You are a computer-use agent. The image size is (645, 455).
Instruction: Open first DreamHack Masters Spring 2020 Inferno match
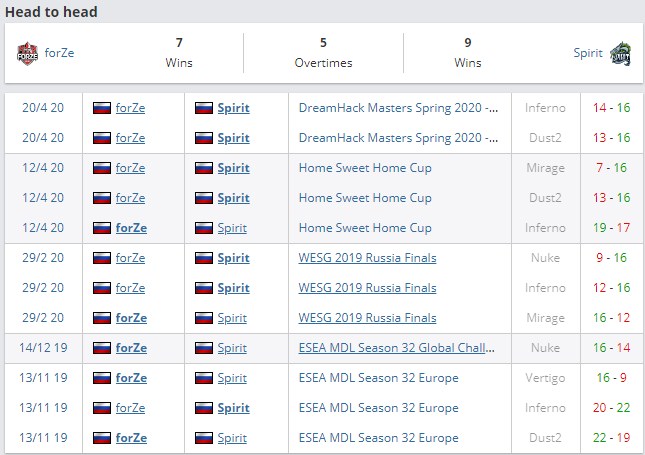coord(398,108)
